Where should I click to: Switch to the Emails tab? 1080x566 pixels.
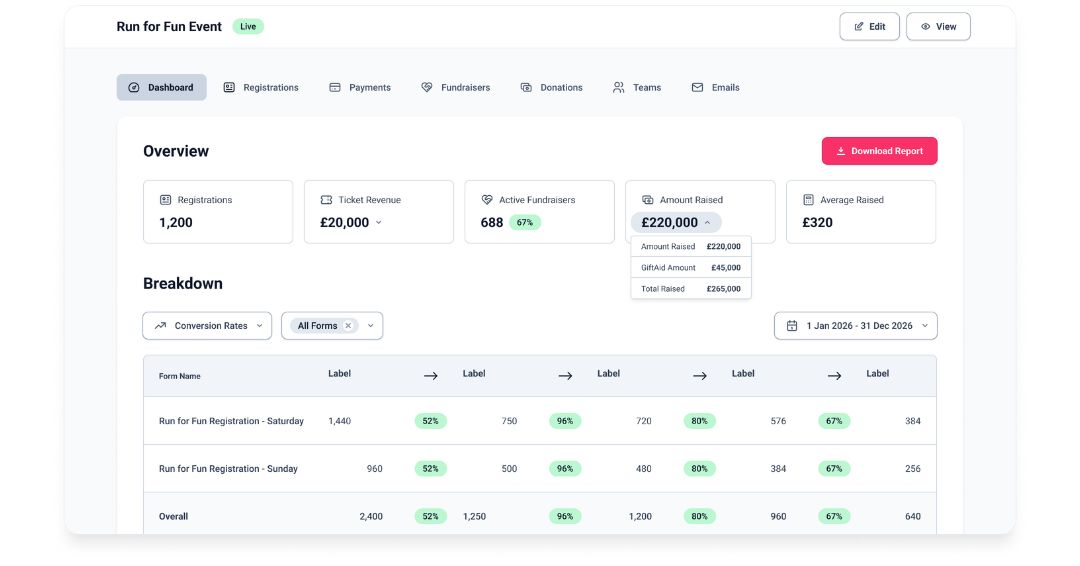pos(716,87)
